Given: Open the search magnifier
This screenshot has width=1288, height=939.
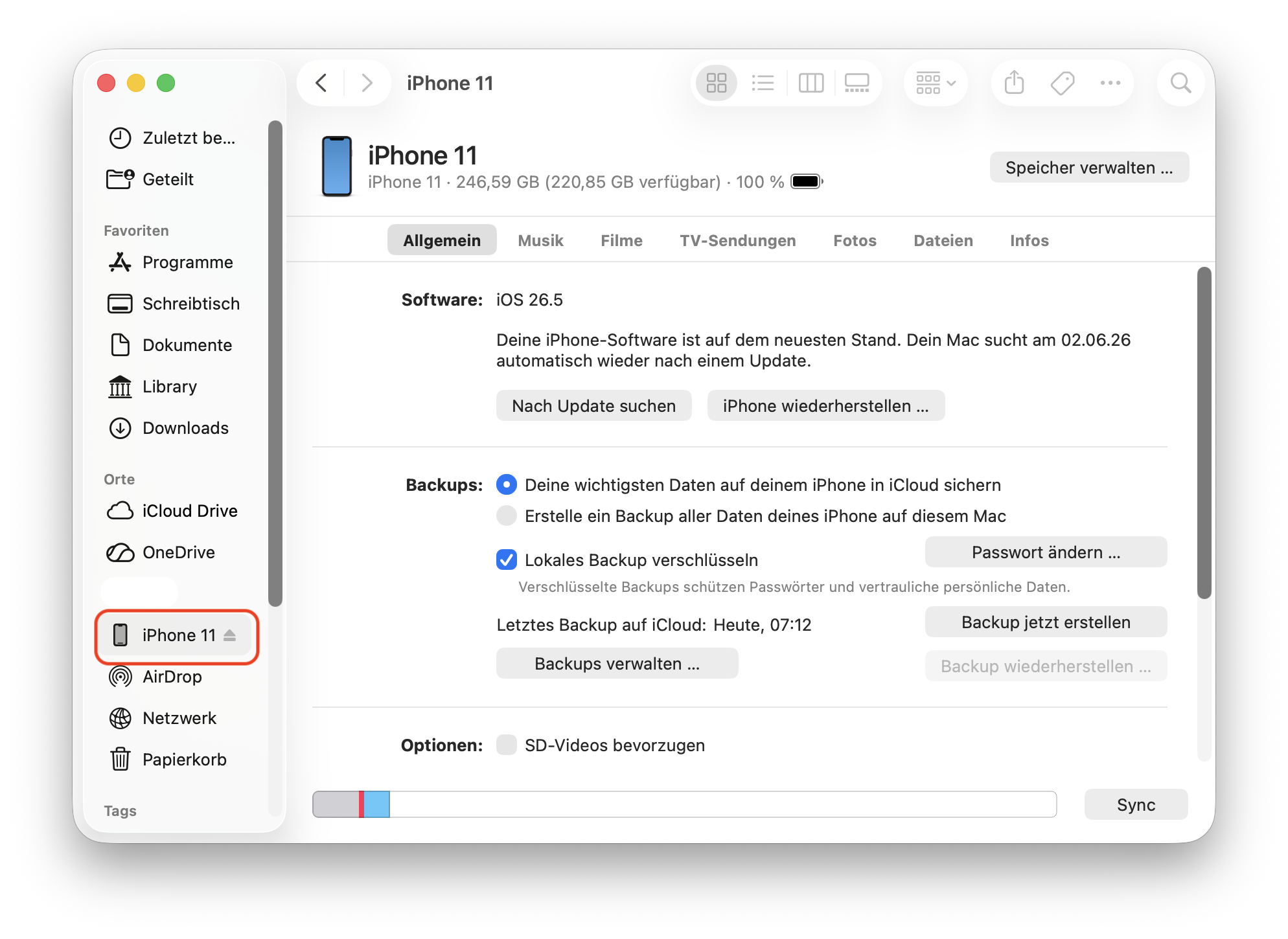Looking at the screenshot, I should pos(1180,83).
